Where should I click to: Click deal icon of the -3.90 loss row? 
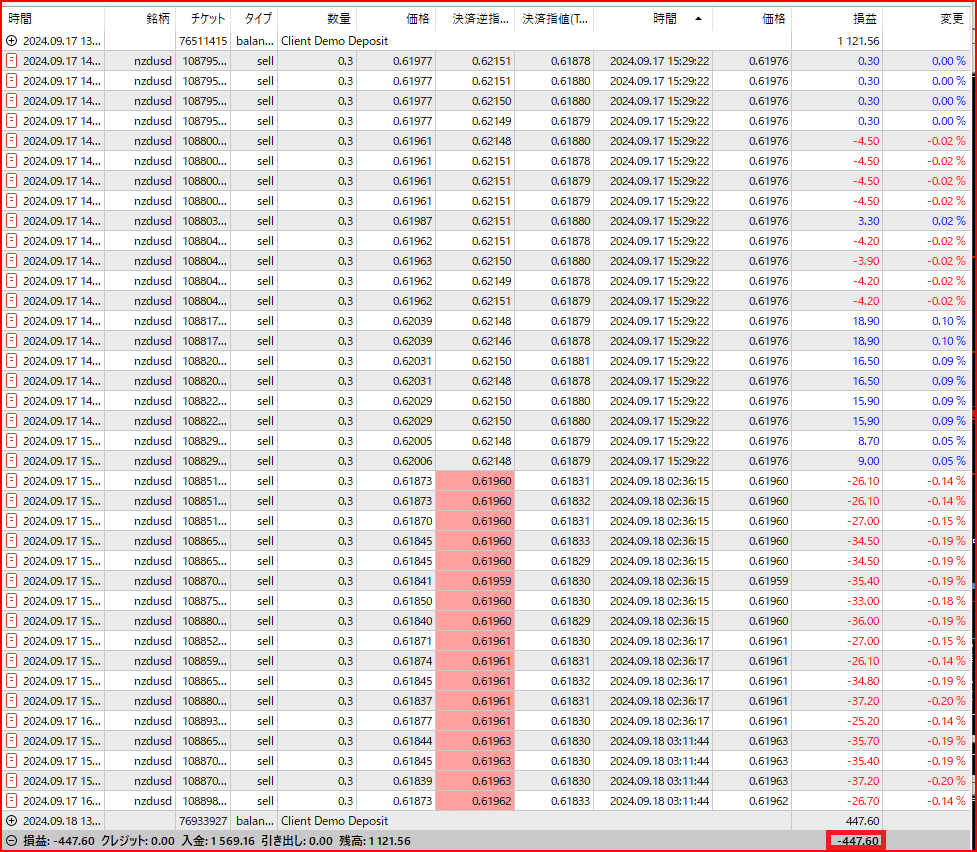[x=11, y=261]
